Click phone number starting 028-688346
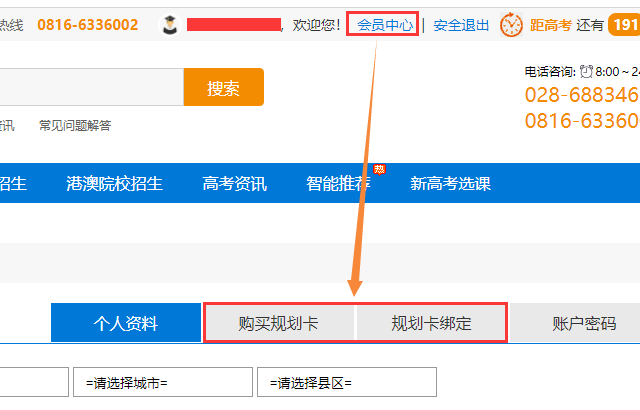640x410 pixels. 582,95
